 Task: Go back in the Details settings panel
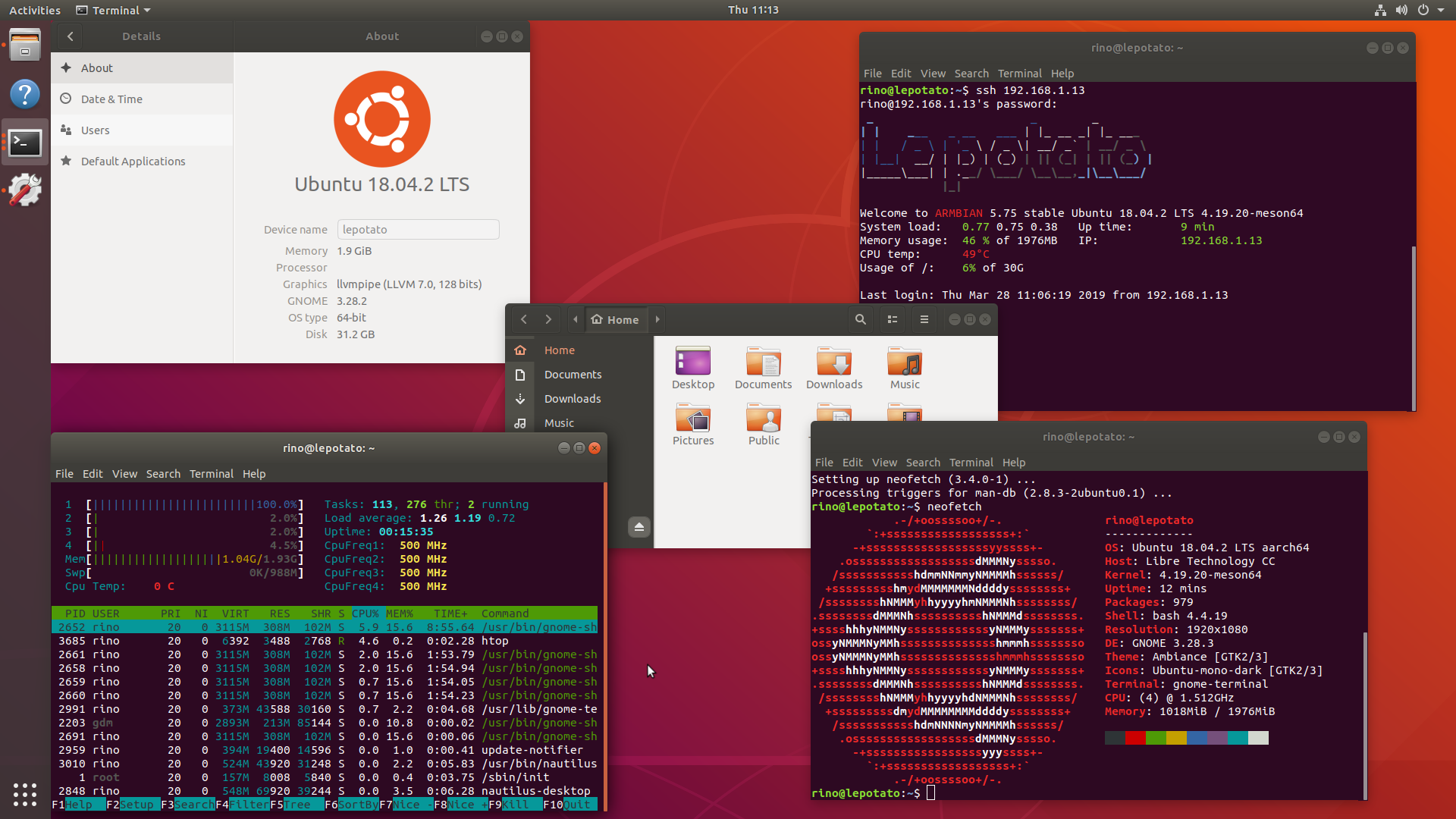click(71, 36)
